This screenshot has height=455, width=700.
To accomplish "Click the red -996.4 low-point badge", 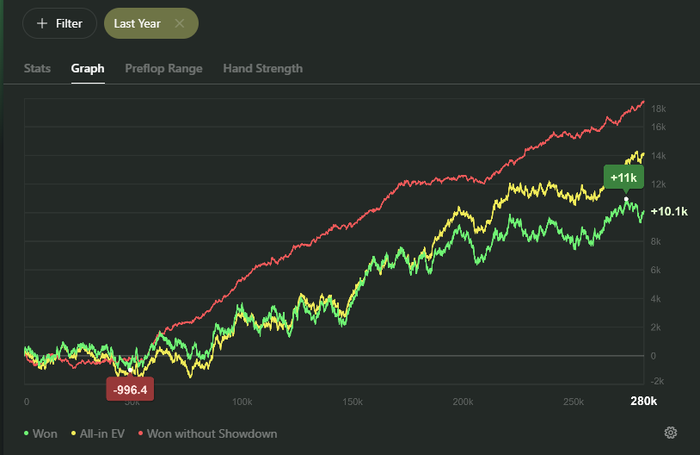I will point(130,390).
